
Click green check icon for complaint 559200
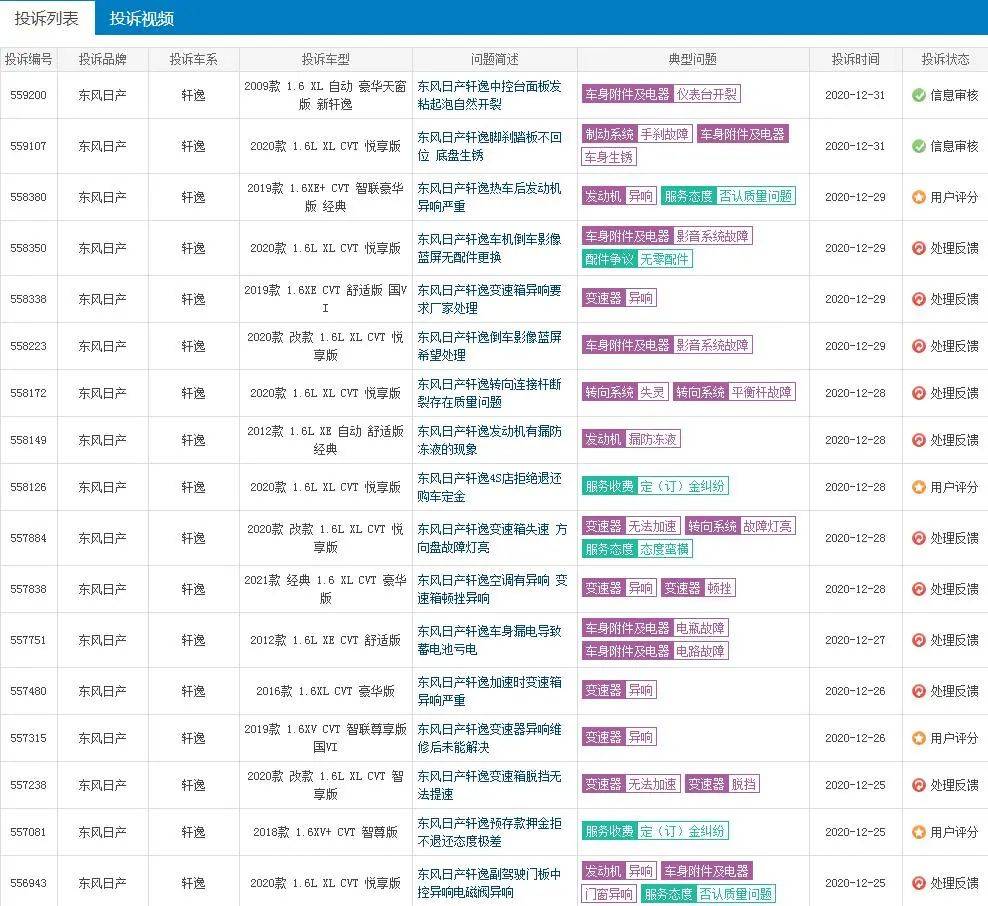tap(918, 95)
